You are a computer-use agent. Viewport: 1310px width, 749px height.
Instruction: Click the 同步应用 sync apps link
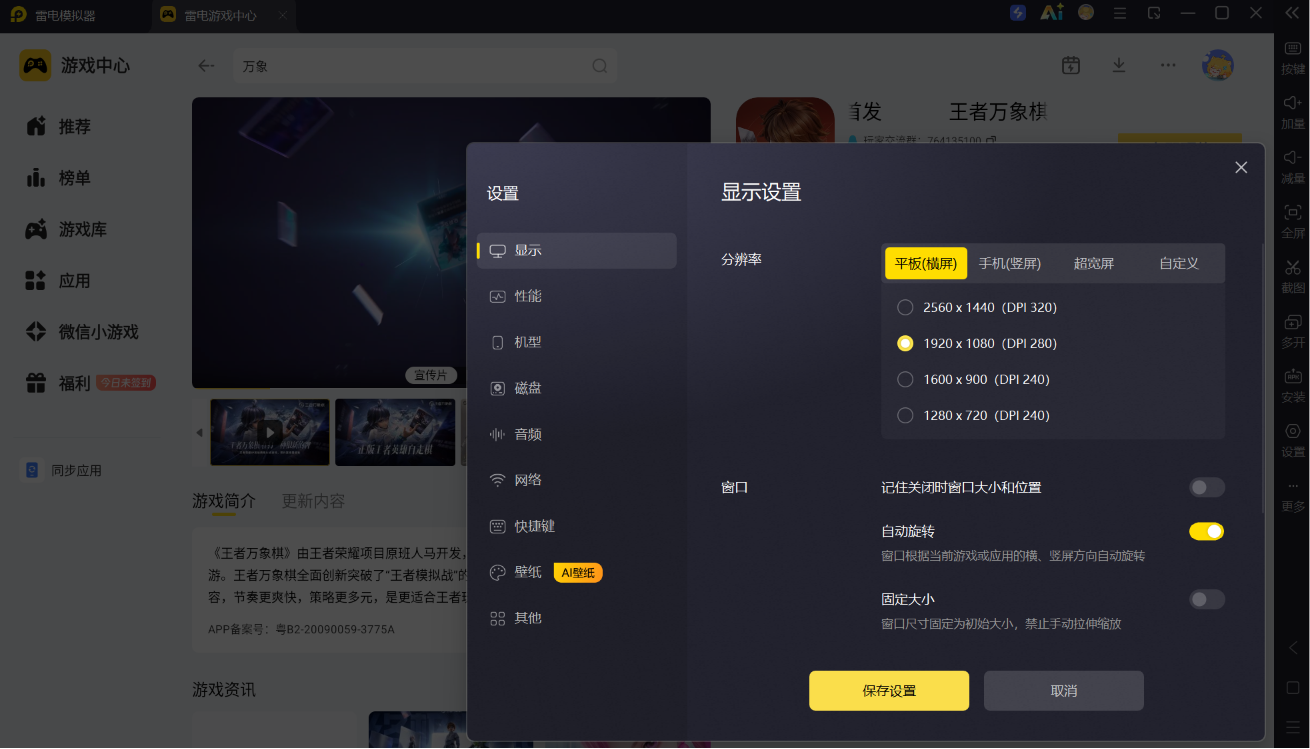coord(63,470)
